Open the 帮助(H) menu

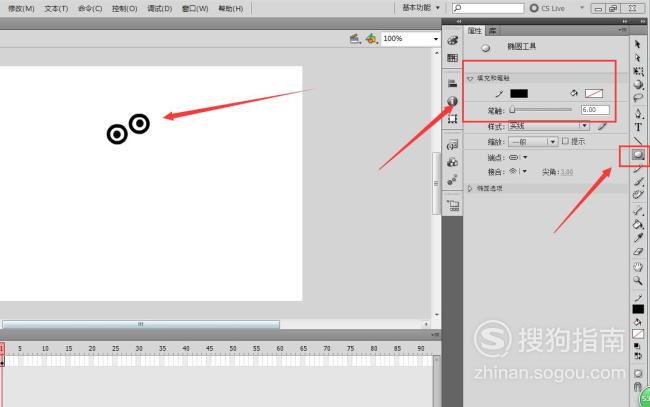230,8
